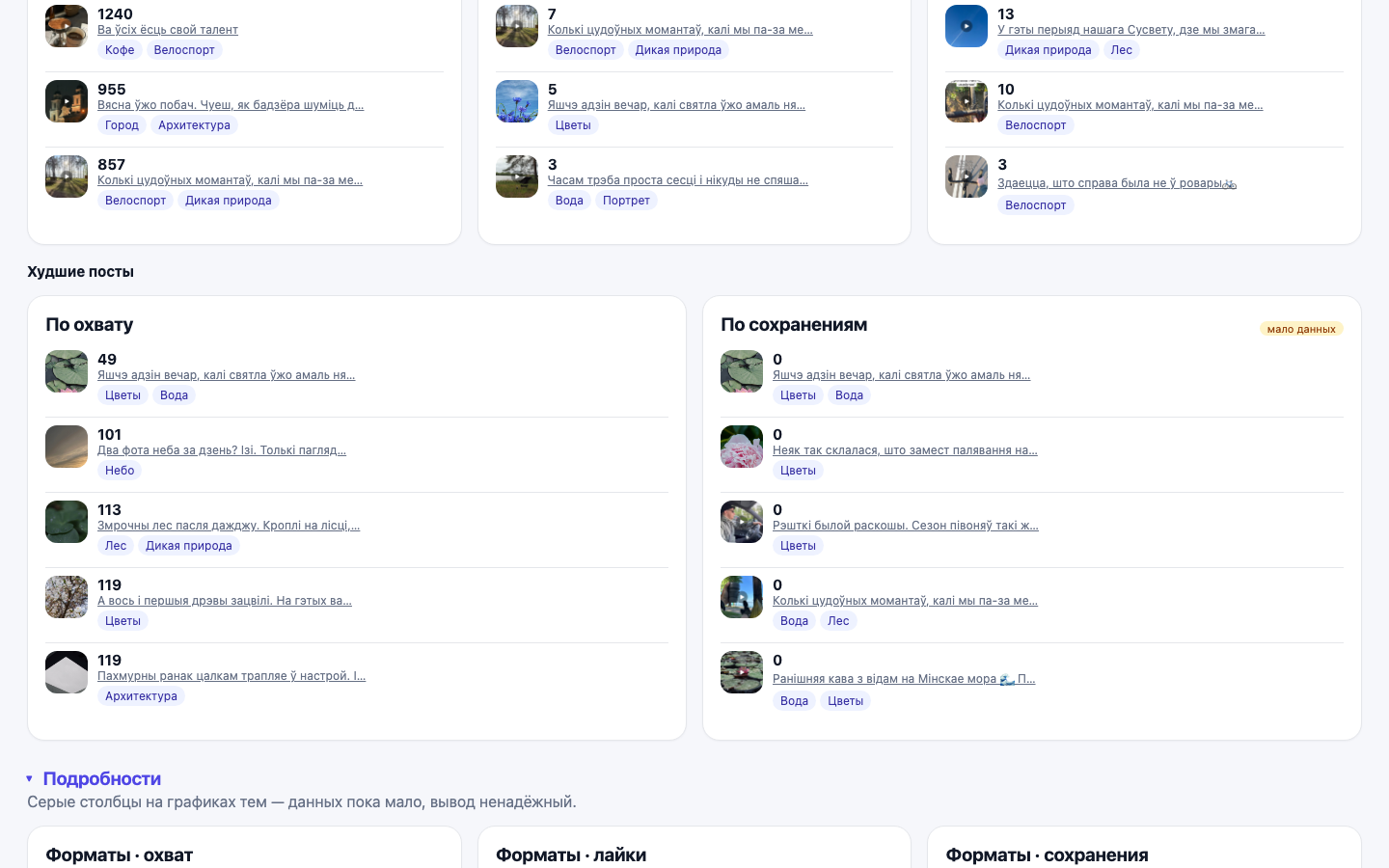The image size is (1389, 868).
Task: Select the Архитектура tag on post 955
Action: [x=194, y=125]
